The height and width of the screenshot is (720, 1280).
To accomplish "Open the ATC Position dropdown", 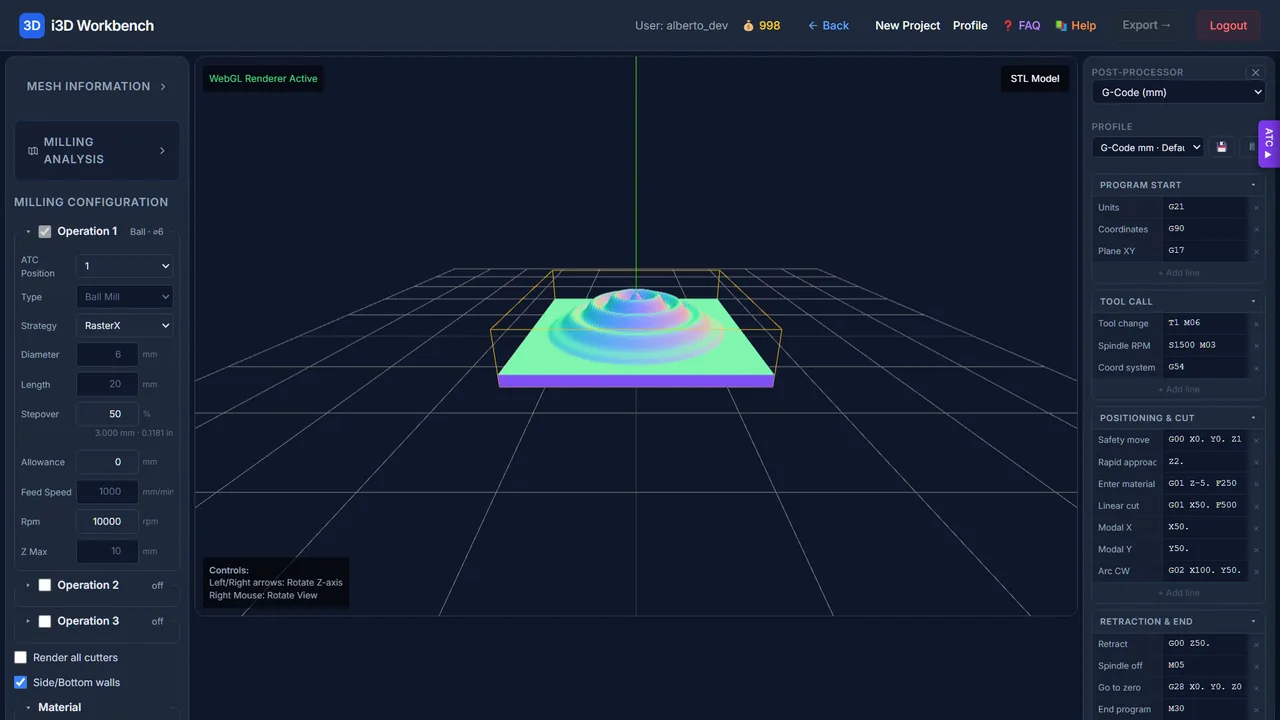I will [124, 266].
